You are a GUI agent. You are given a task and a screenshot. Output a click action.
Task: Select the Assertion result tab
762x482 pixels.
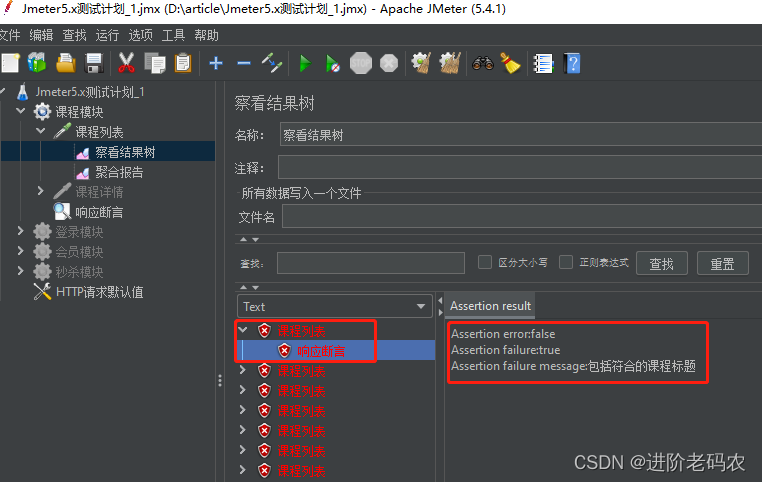coord(490,306)
